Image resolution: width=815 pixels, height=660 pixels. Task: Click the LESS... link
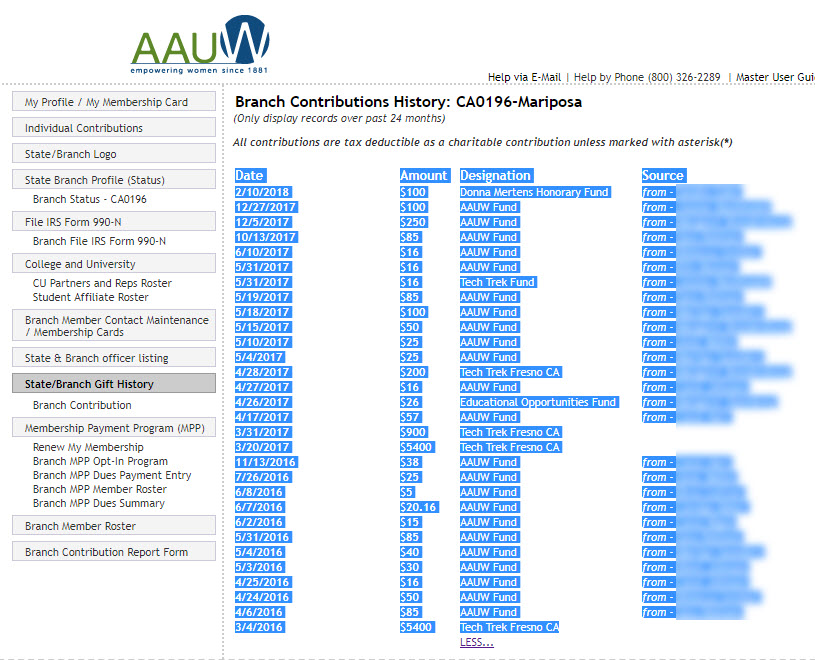477,642
